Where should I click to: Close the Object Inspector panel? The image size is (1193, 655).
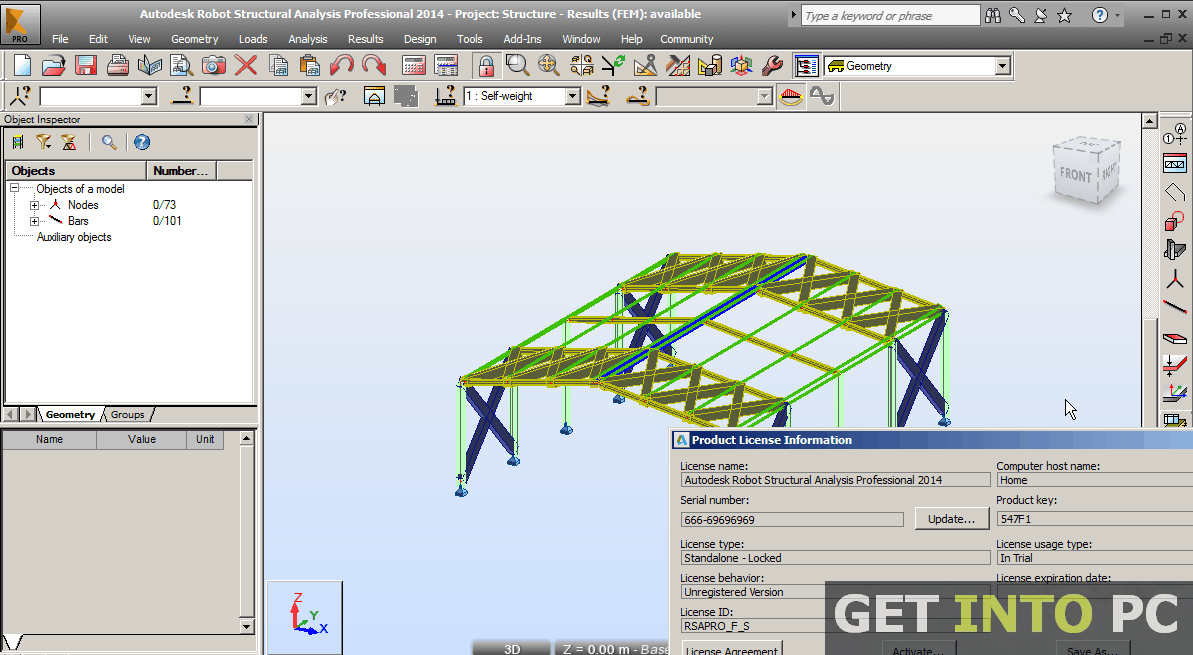click(x=249, y=119)
